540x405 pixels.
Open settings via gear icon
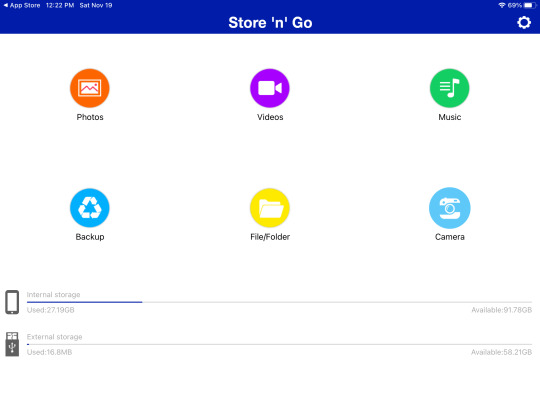[x=524, y=23]
